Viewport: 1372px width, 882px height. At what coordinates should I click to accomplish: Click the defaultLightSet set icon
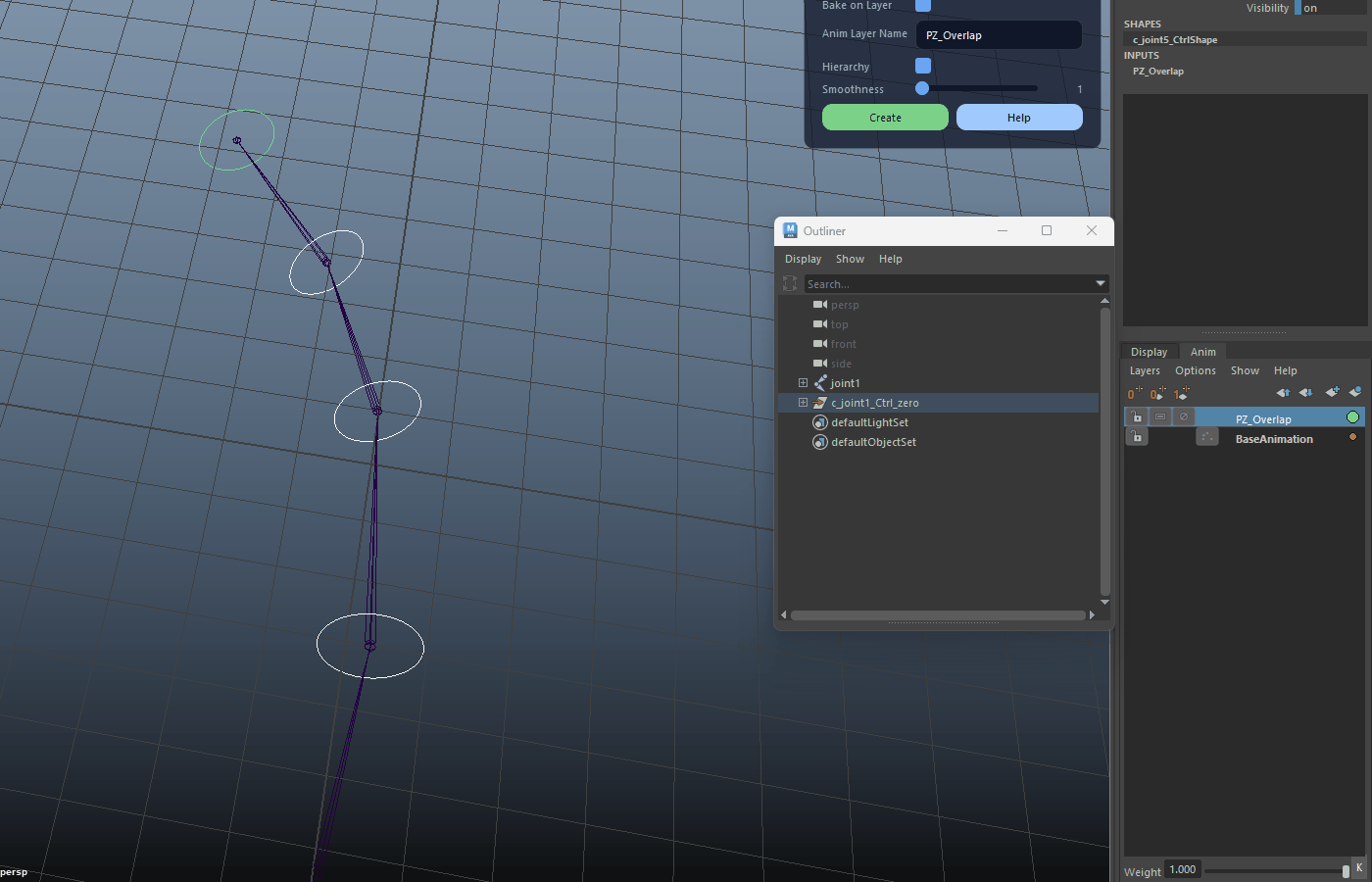pyautogui.click(x=820, y=422)
